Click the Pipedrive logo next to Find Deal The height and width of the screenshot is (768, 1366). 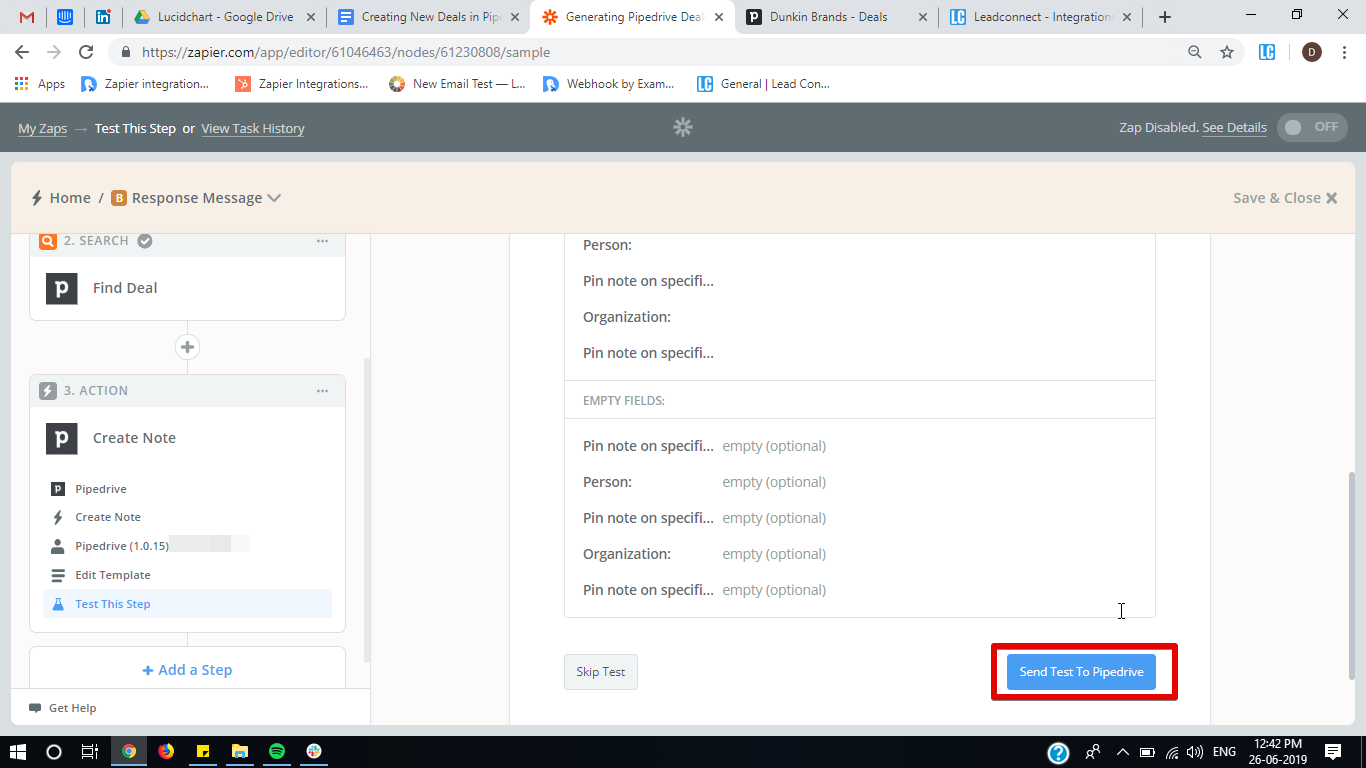pyautogui.click(x=62, y=288)
